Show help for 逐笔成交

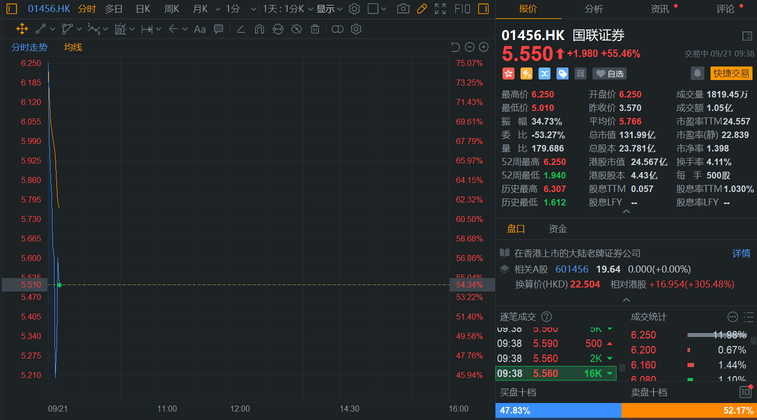(547, 317)
